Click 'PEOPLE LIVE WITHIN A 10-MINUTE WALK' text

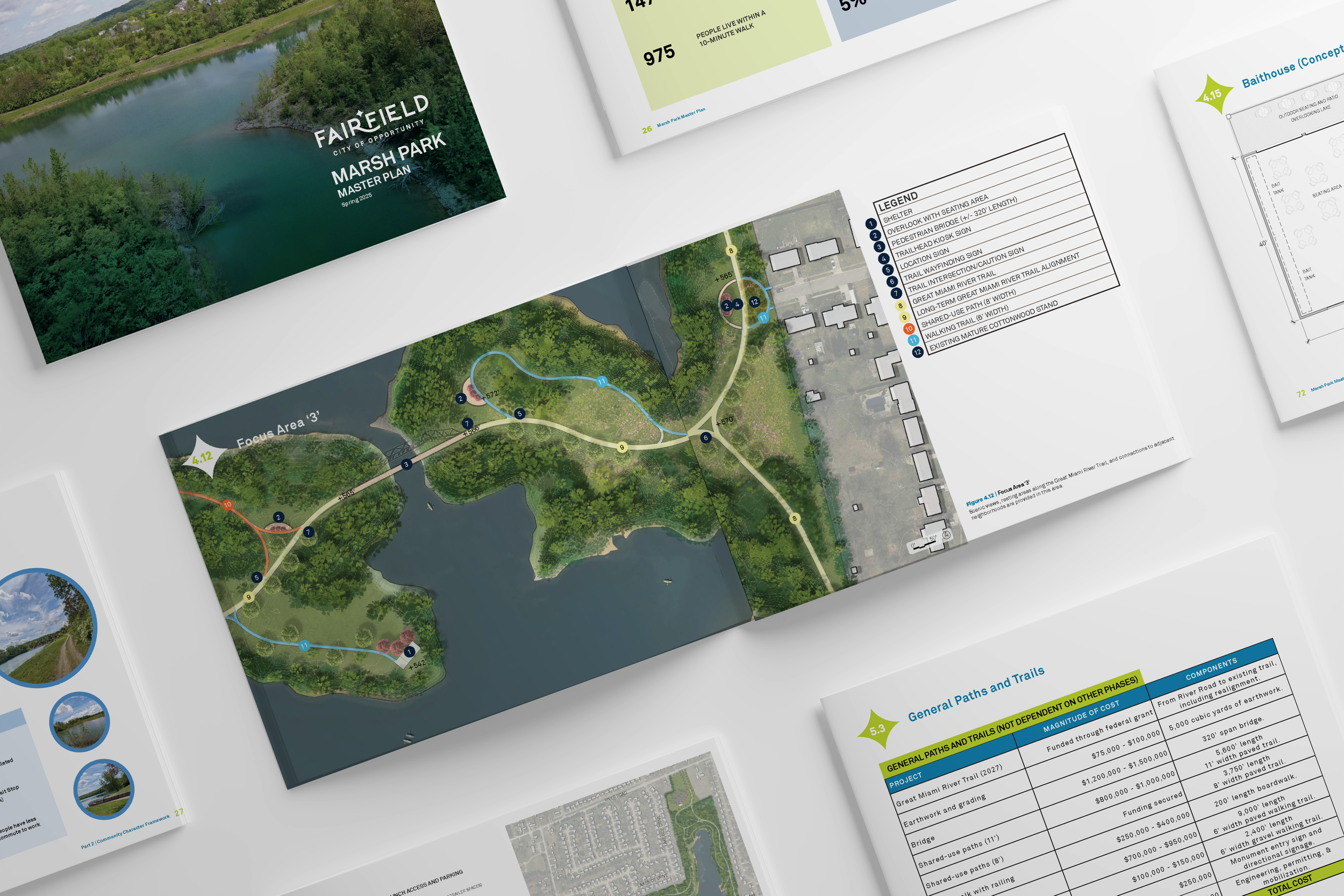pos(730,28)
